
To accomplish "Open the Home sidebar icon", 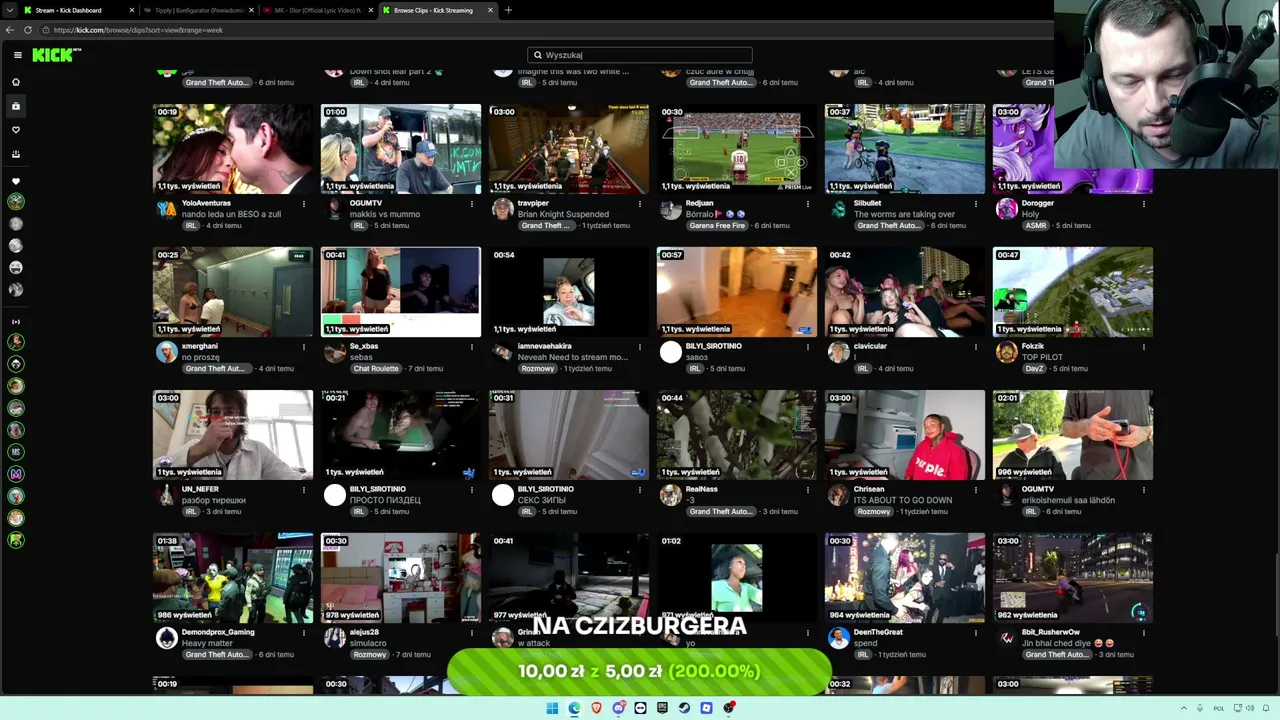I will click(16, 82).
